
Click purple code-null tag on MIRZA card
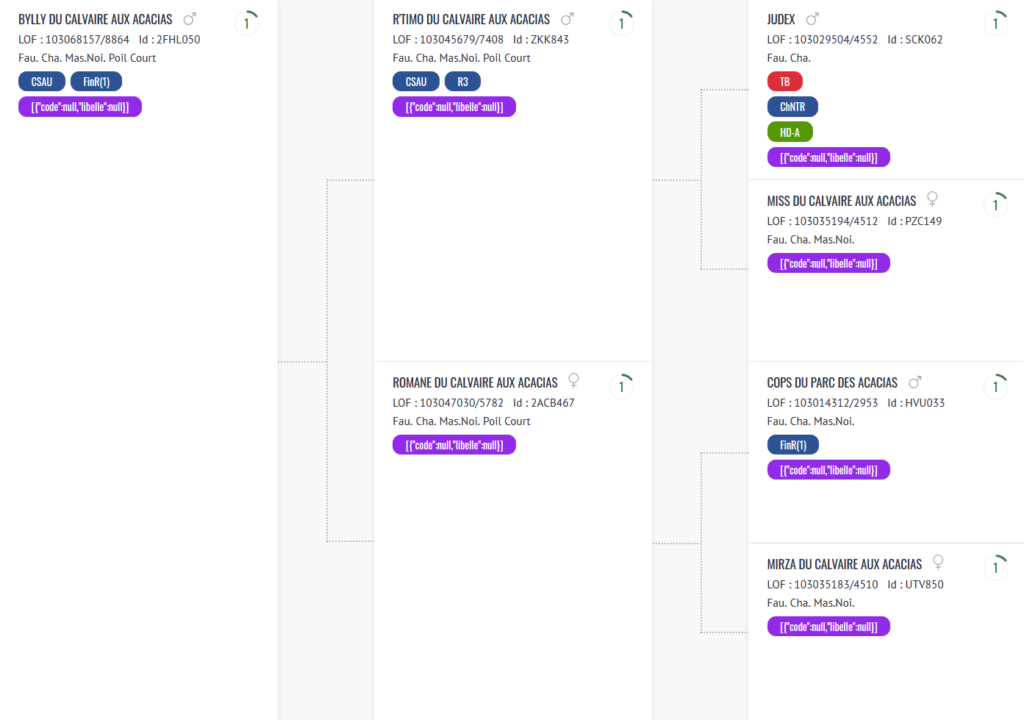828,627
